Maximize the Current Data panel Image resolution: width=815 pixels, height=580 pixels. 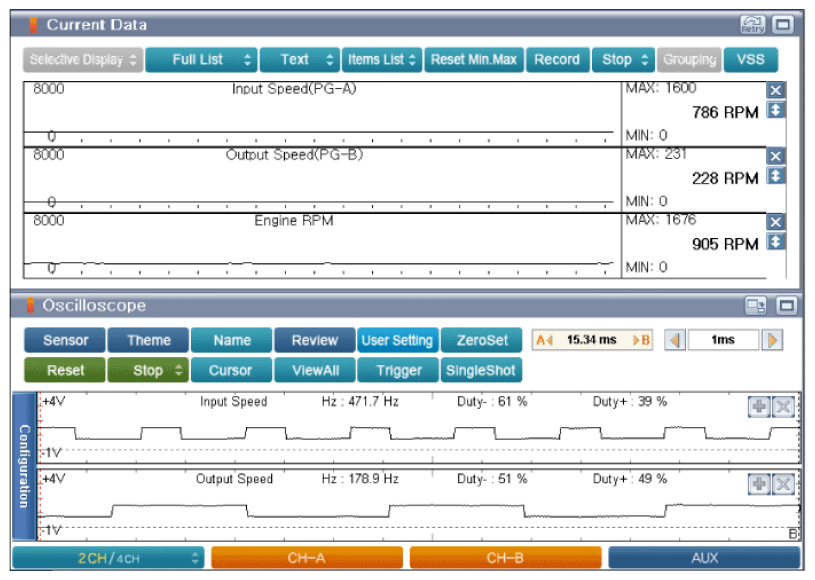pos(783,24)
